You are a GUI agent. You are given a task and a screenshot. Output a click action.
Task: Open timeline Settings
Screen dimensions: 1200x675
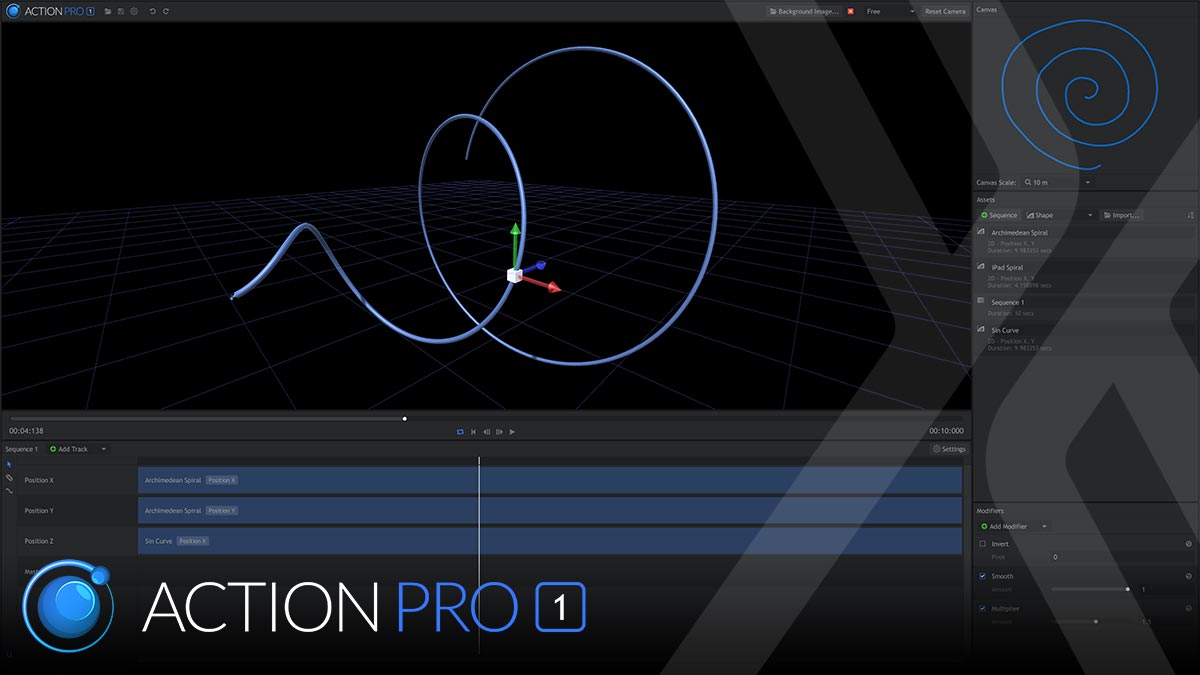pyautogui.click(x=946, y=449)
